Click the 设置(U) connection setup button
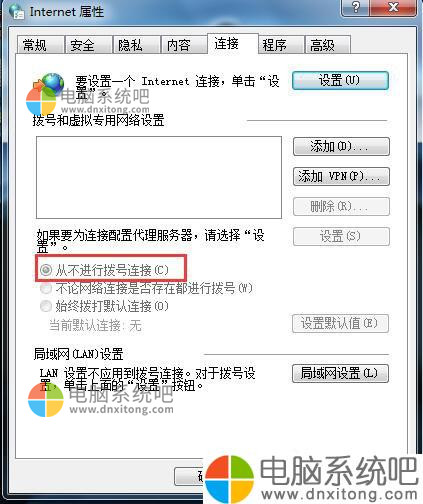This screenshot has width=423, height=504. pyautogui.click(x=340, y=80)
